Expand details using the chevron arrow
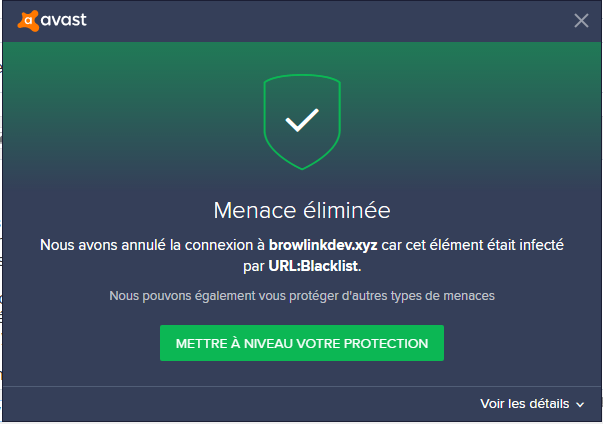The height and width of the screenshot is (424, 603). pyautogui.click(x=580, y=405)
